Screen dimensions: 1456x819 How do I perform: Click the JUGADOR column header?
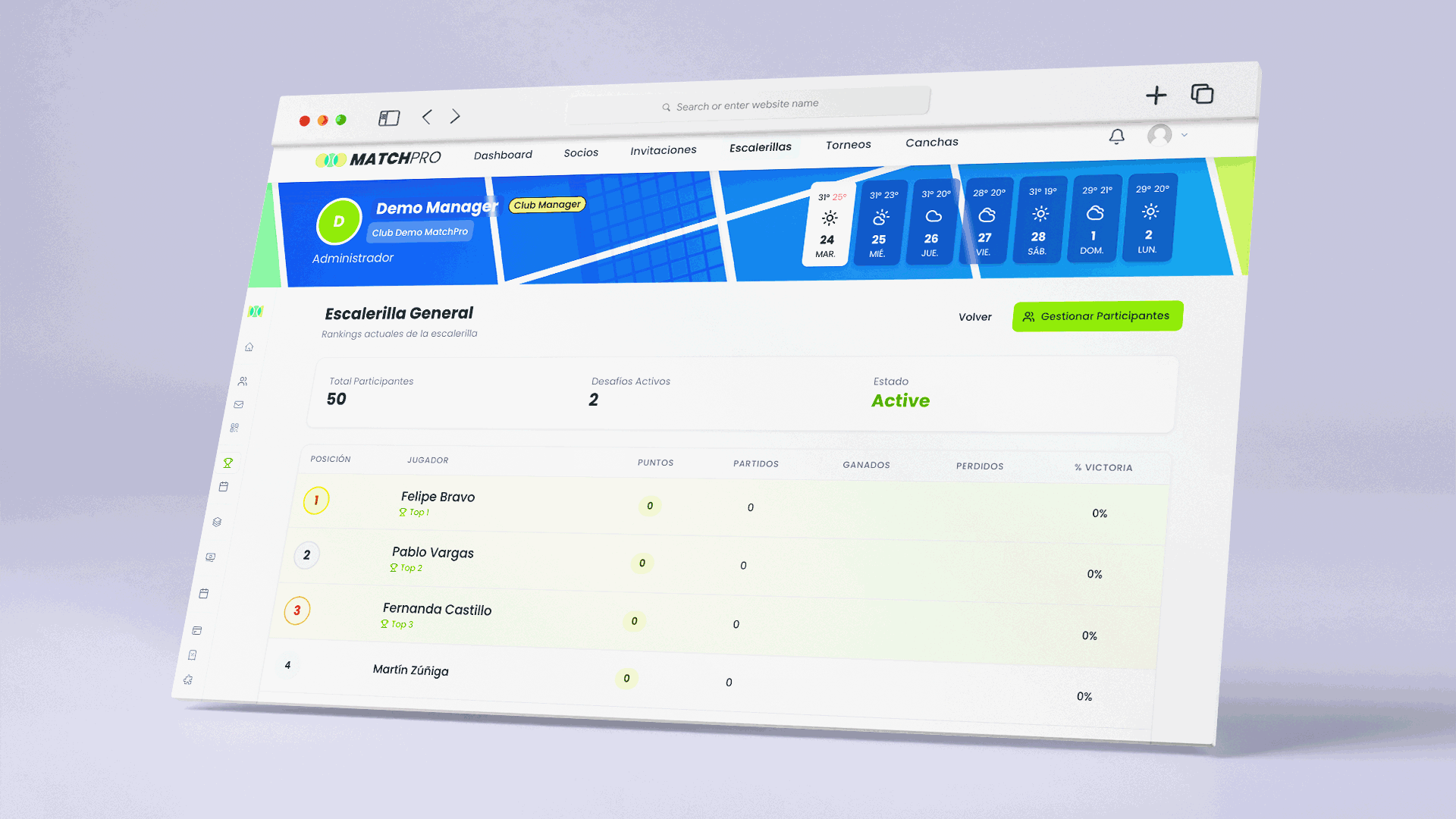pyautogui.click(x=428, y=460)
